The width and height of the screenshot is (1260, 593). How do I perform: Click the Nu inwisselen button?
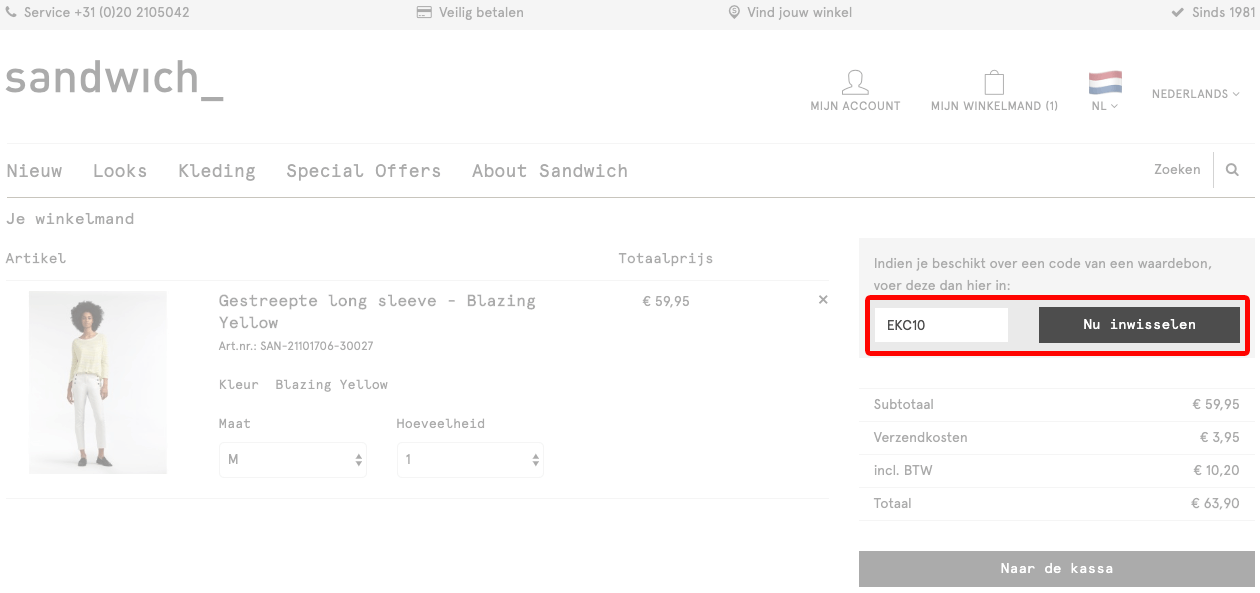(1139, 325)
